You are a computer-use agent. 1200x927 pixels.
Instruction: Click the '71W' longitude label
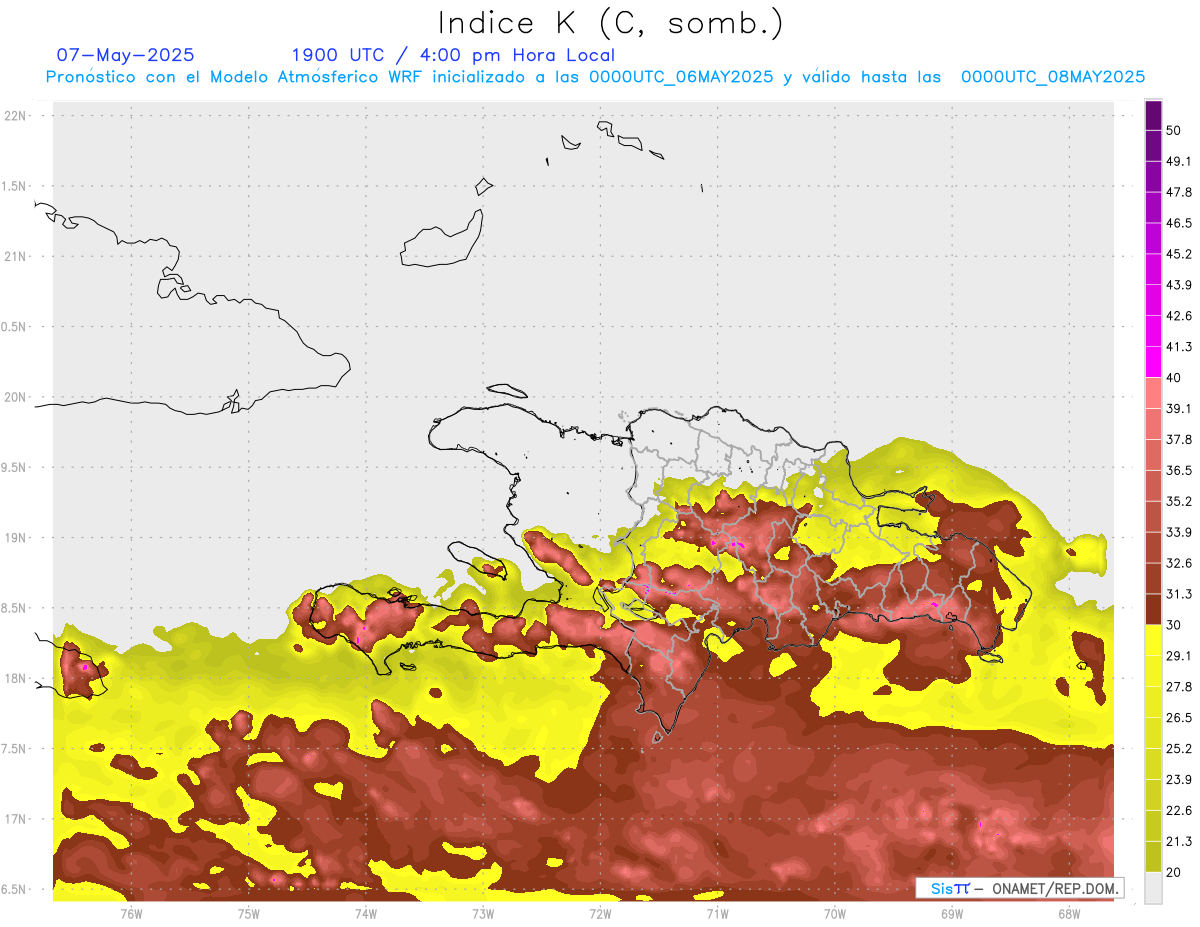coord(717,913)
